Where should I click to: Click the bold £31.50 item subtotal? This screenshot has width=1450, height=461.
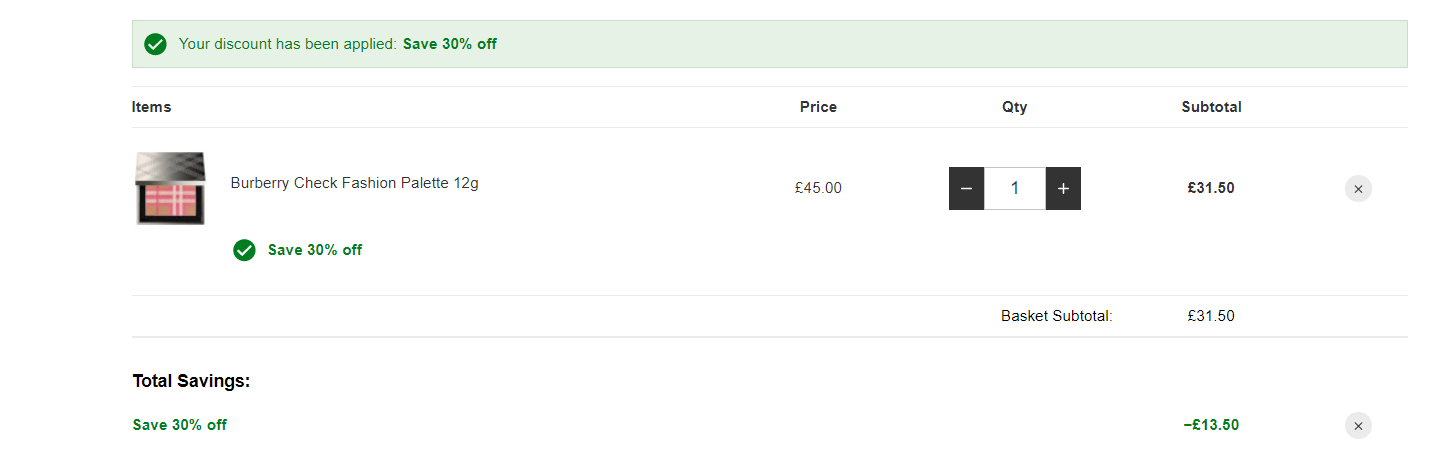coord(1211,188)
